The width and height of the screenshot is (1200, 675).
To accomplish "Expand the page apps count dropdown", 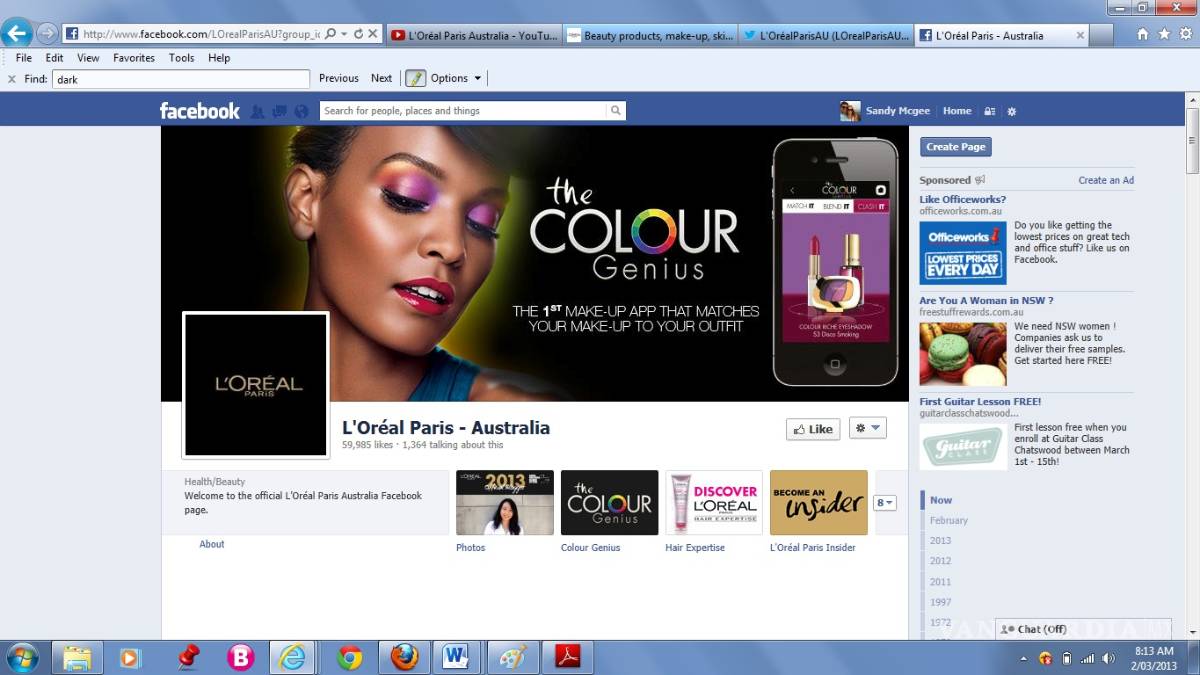I will point(885,503).
